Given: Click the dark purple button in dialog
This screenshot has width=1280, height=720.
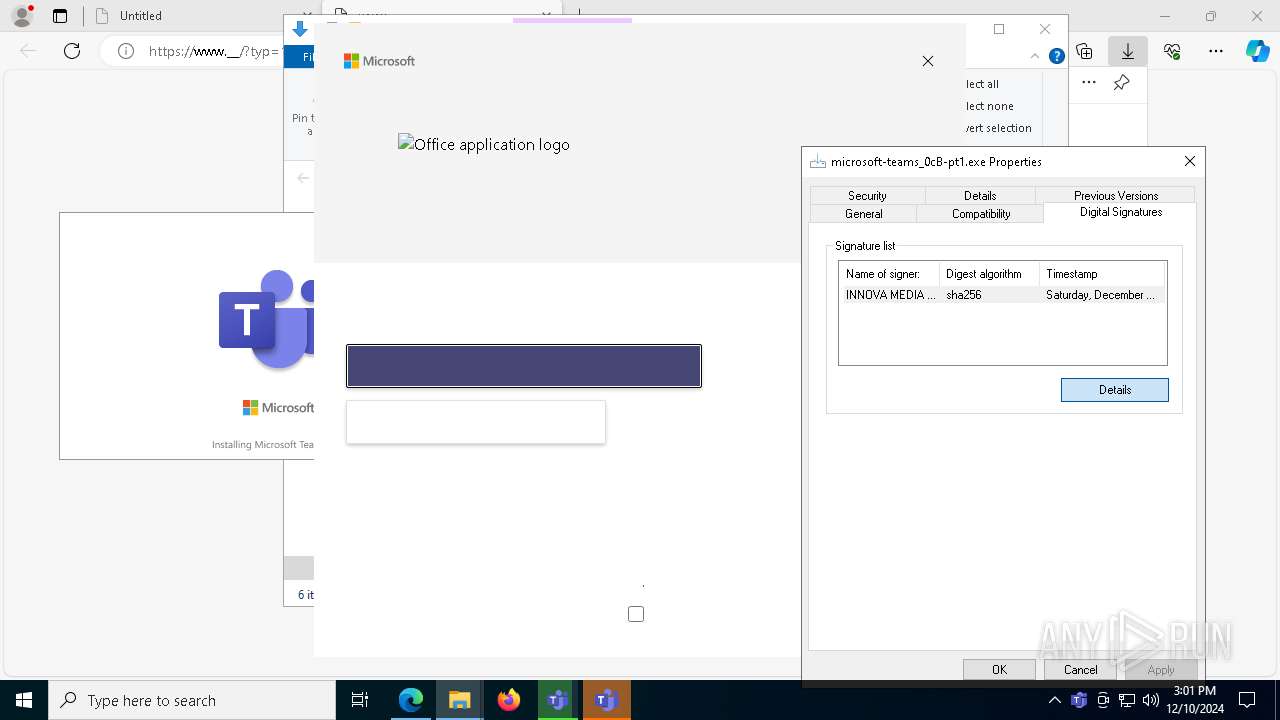Looking at the screenshot, I should point(524,366).
